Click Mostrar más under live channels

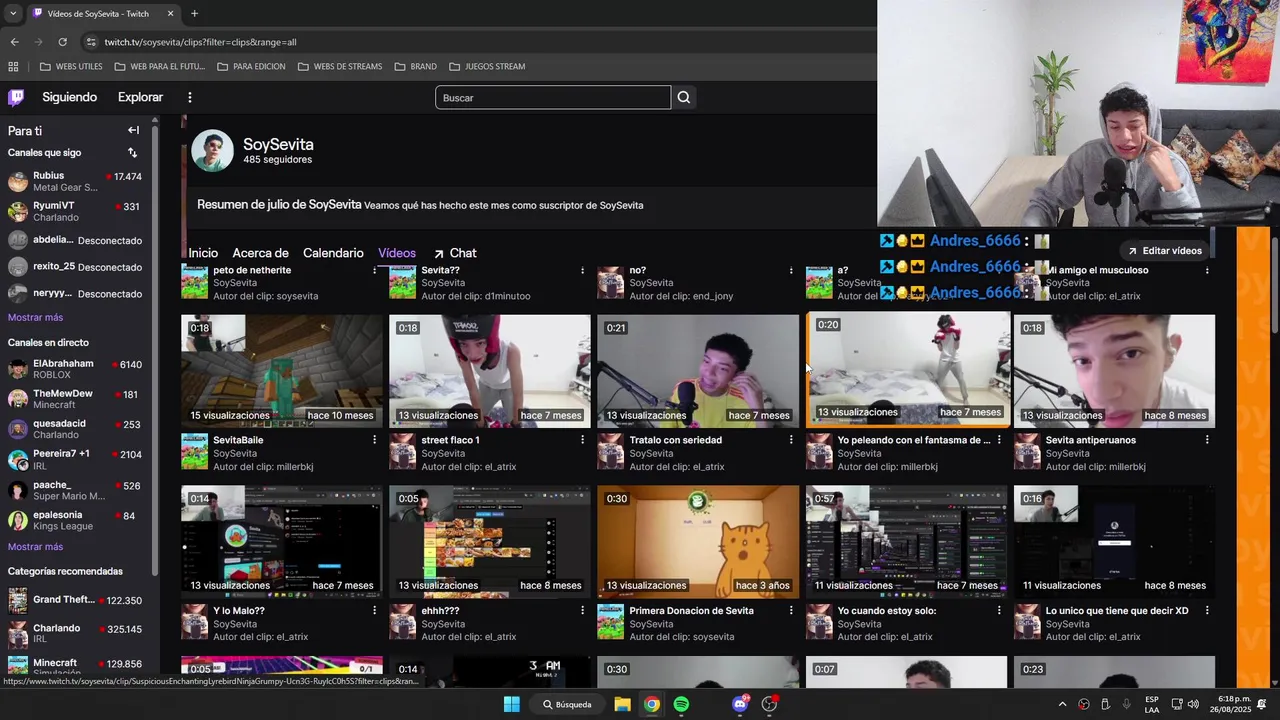(35, 547)
